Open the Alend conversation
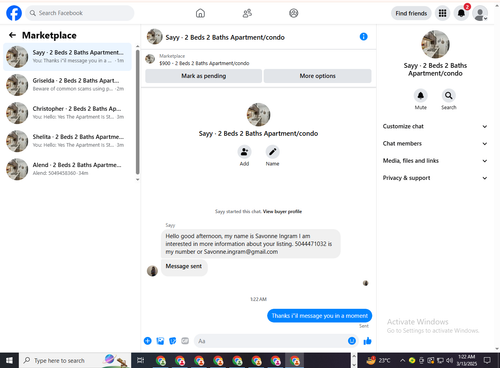The image size is (500, 368). [x=67, y=169]
